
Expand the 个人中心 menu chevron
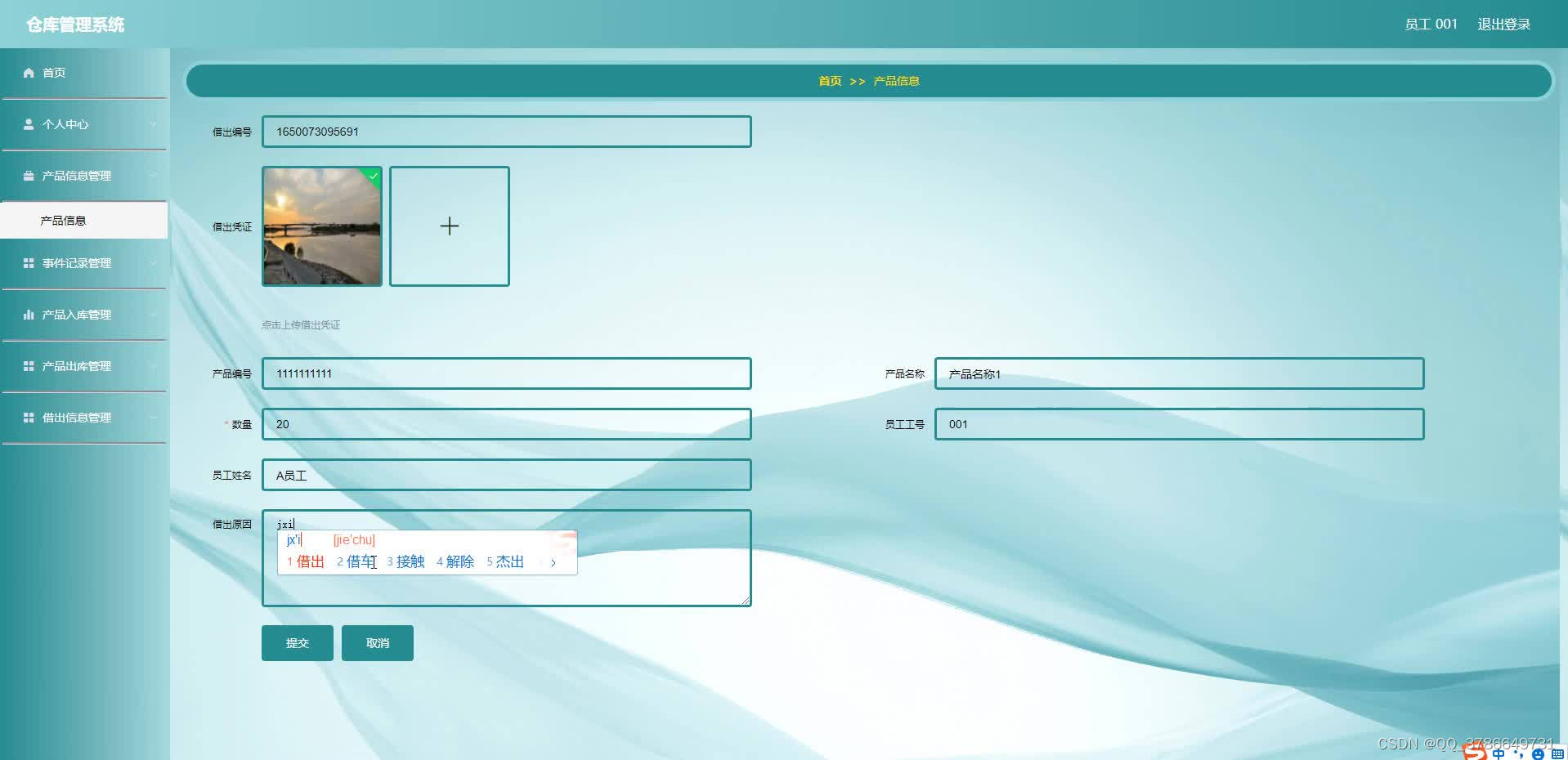pos(153,124)
